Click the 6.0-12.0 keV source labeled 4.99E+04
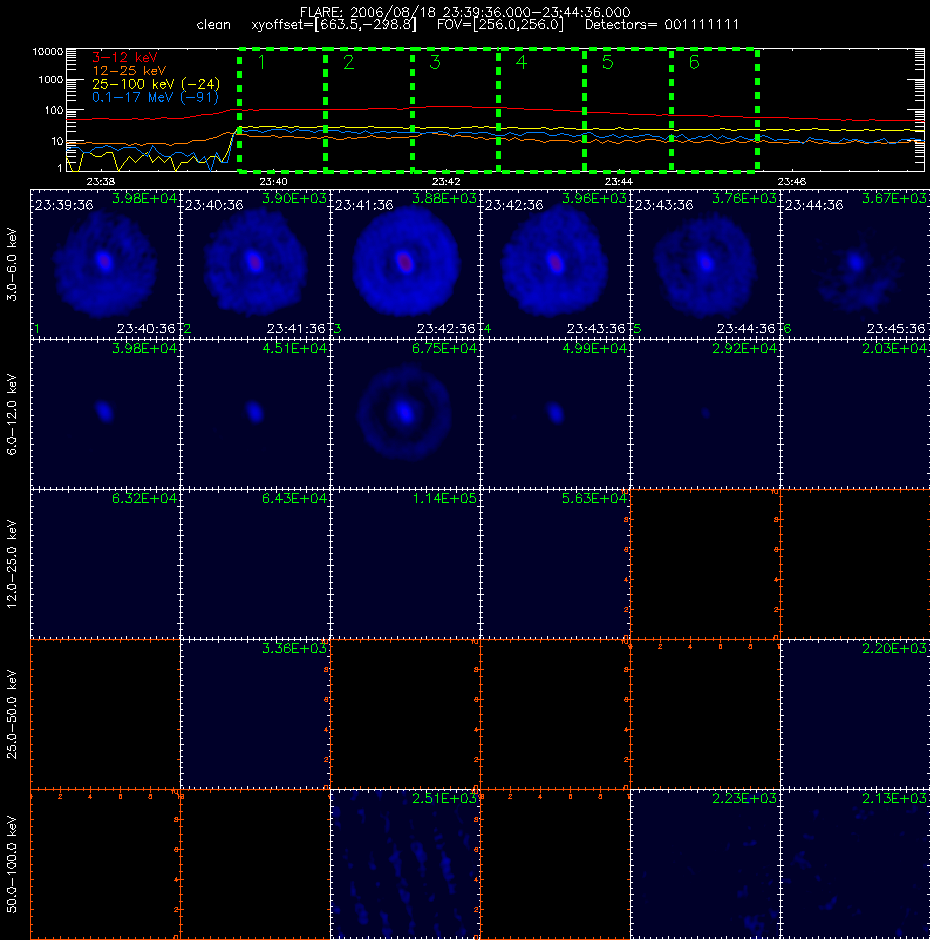930x940 pixels. [555, 414]
